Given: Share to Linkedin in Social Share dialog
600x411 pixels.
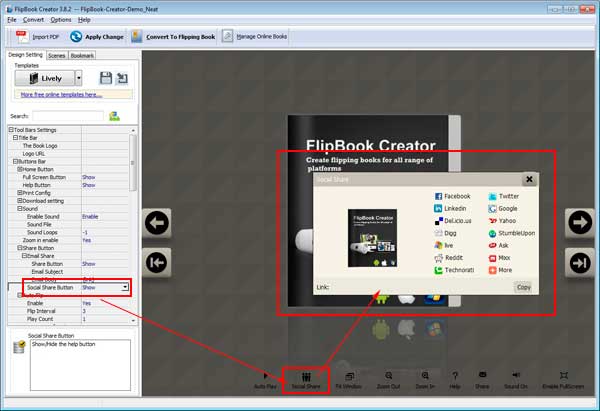Looking at the screenshot, I should (450, 209).
